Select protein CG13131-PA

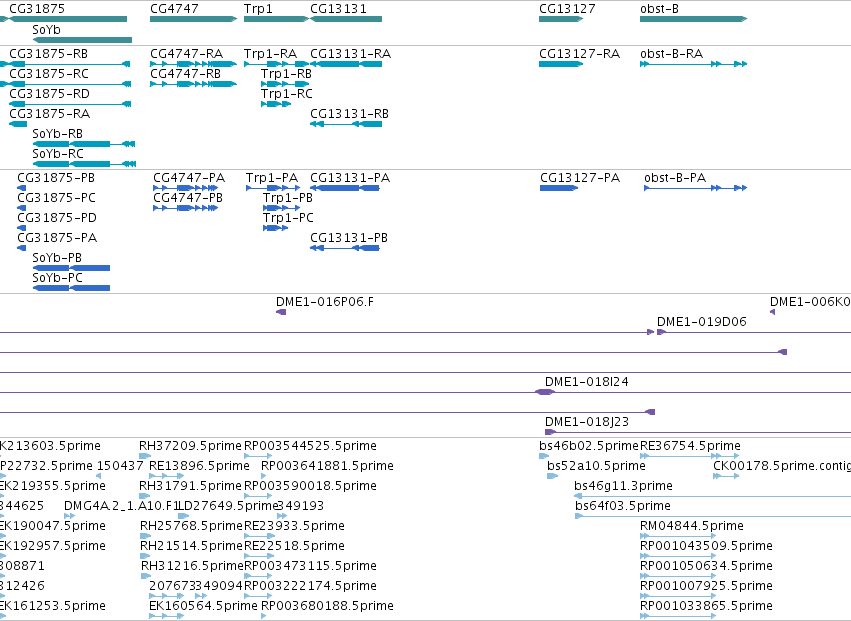[x=345, y=188]
